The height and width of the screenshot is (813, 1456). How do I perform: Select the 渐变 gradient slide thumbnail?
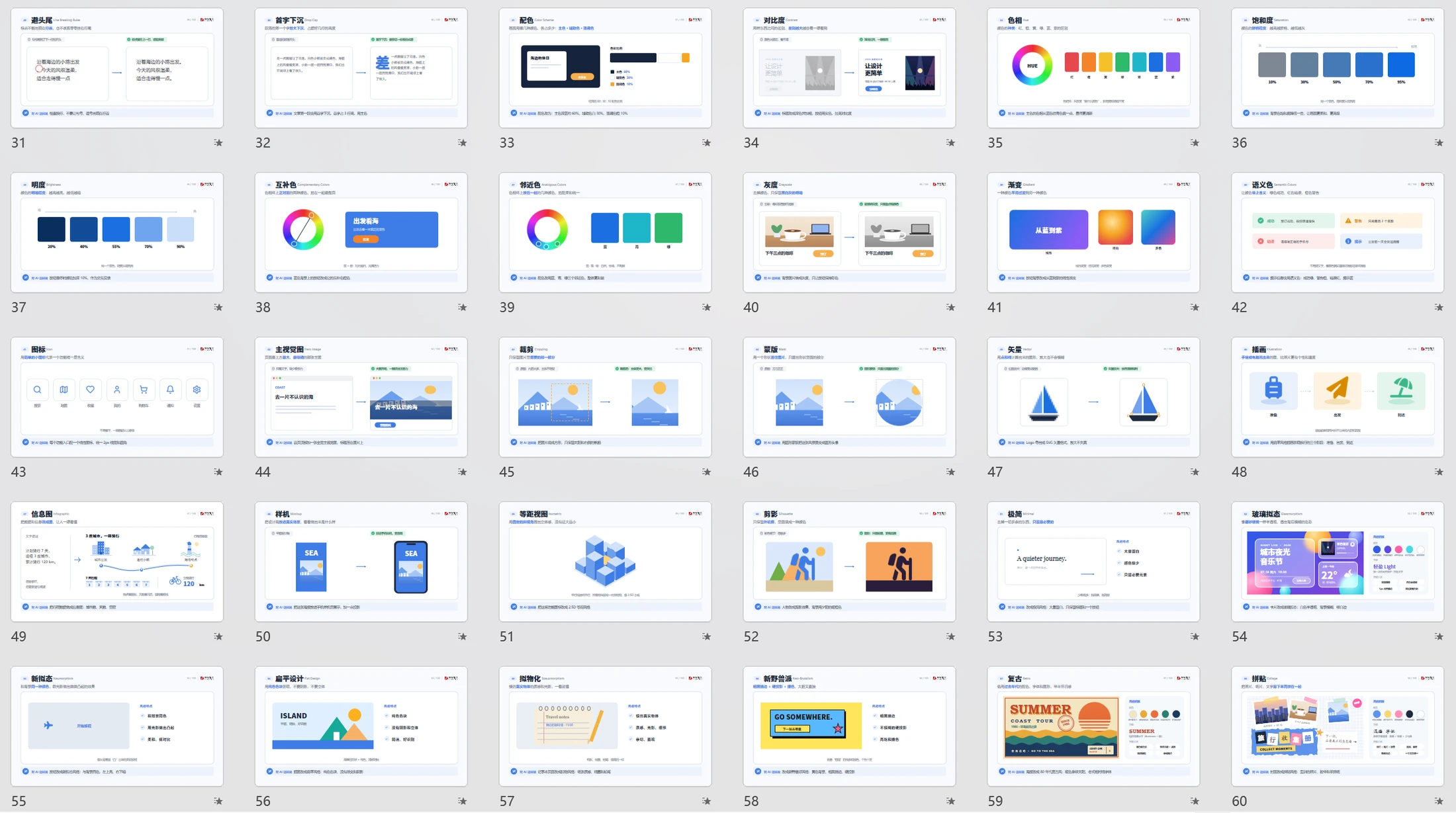pos(1093,233)
